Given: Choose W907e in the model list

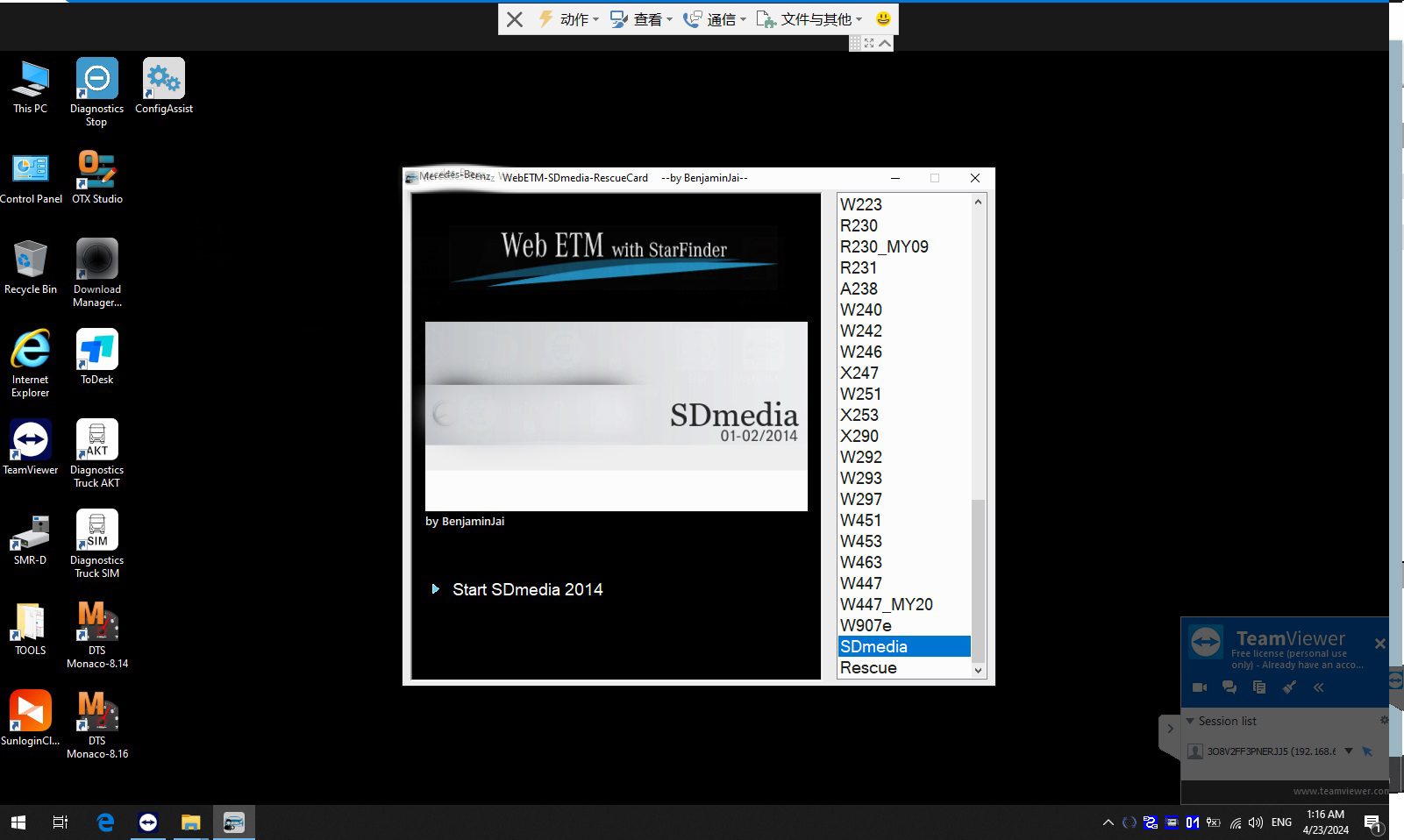Looking at the screenshot, I should click(904, 625).
